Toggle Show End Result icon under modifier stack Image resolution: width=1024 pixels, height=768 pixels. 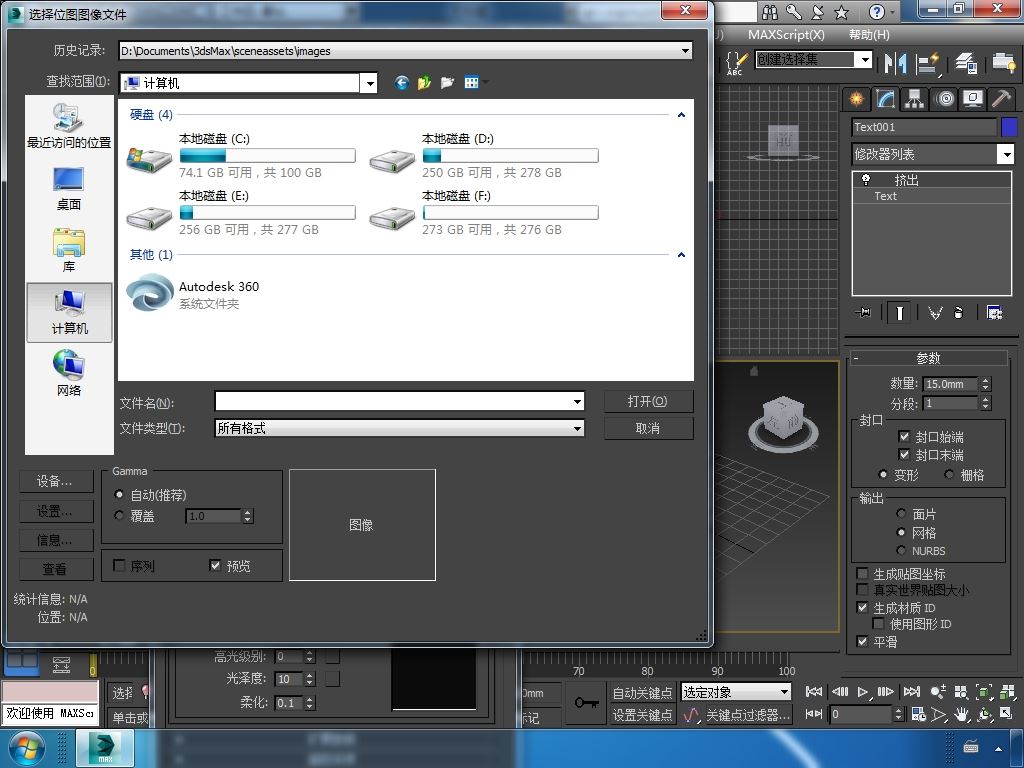899,313
